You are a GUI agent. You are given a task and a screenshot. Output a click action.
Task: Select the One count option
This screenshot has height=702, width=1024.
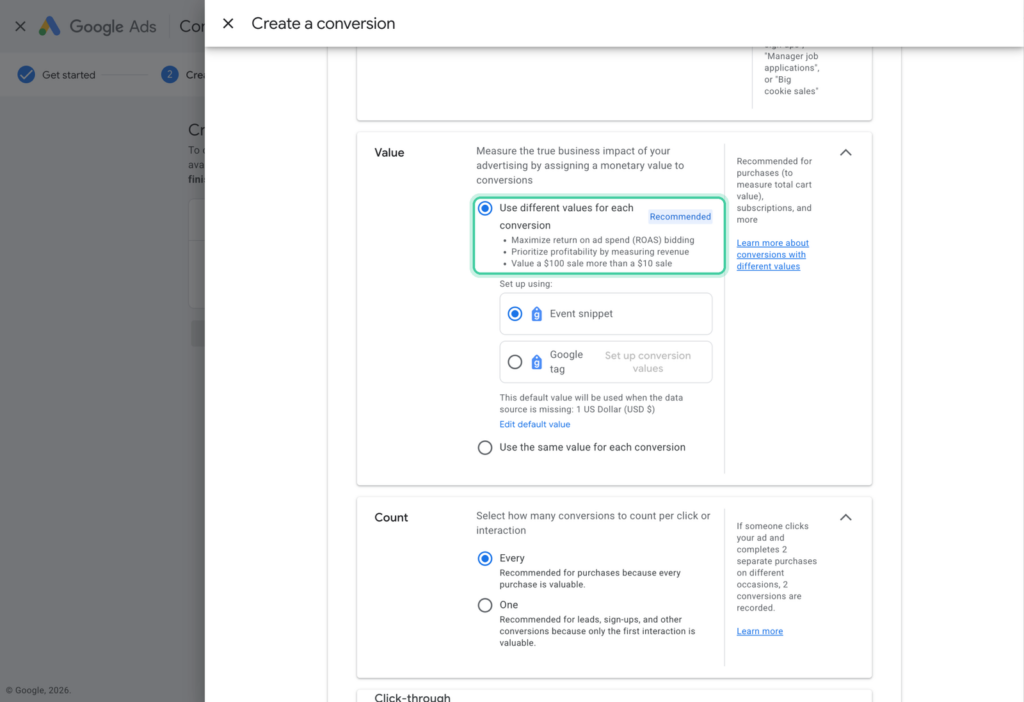[x=485, y=605]
